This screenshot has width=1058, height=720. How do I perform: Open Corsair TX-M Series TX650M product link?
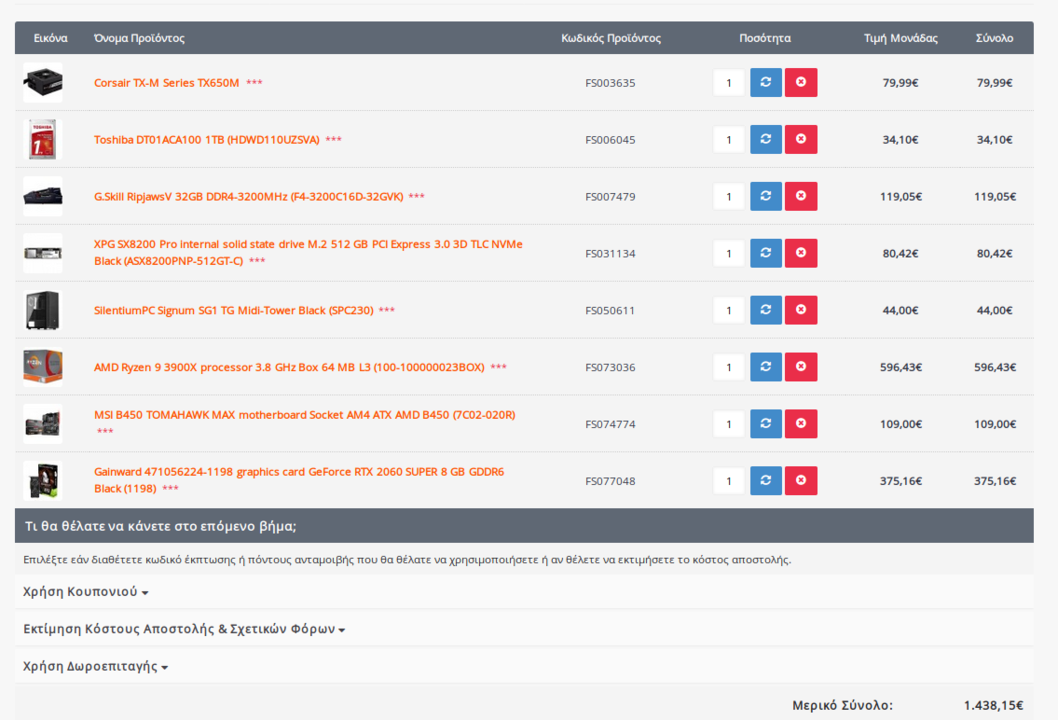[x=167, y=83]
